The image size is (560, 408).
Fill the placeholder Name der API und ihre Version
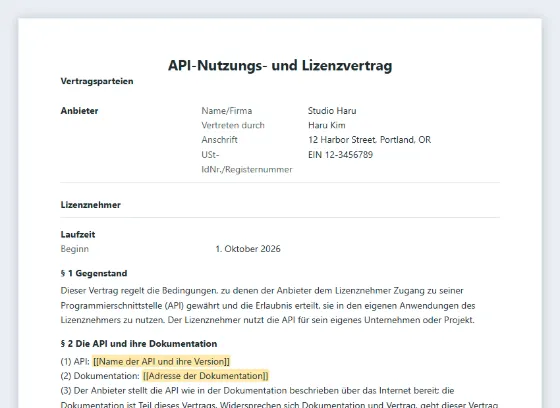(x=161, y=362)
